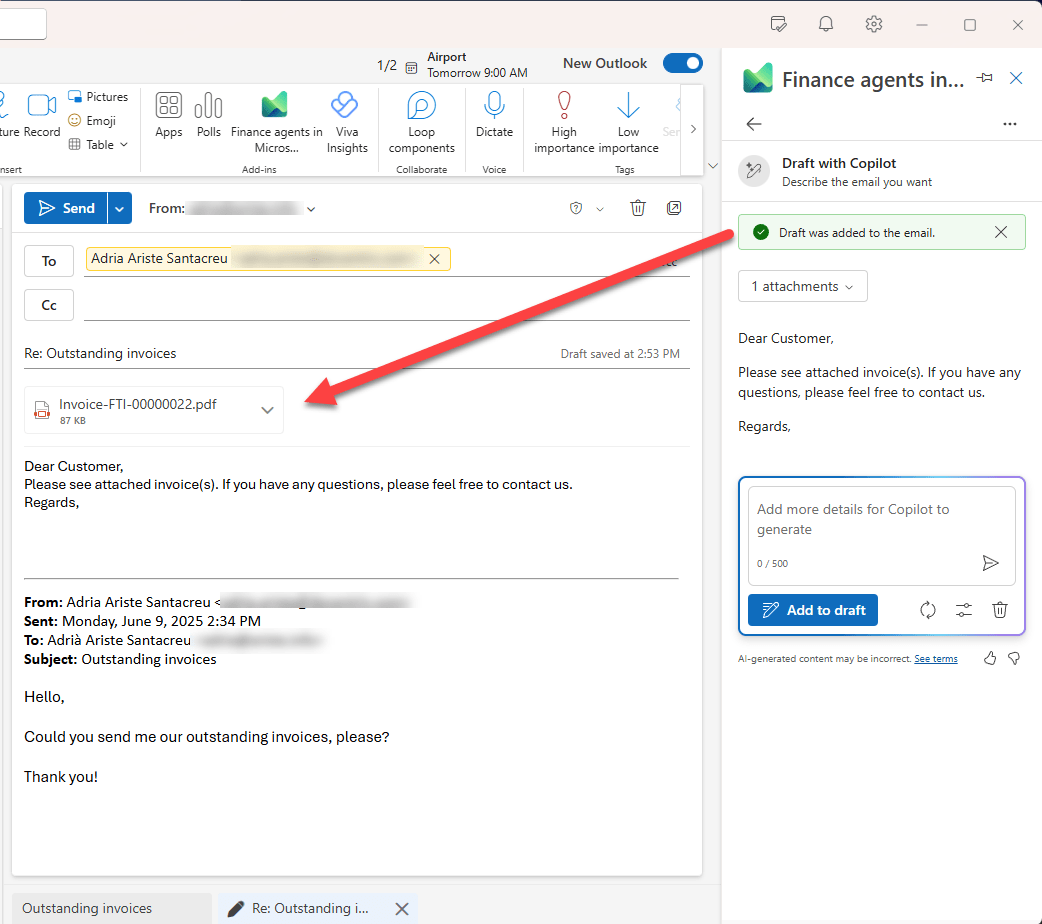Click Draft with Copilot header icon
This screenshot has height=924, width=1042.
tap(754, 172)
